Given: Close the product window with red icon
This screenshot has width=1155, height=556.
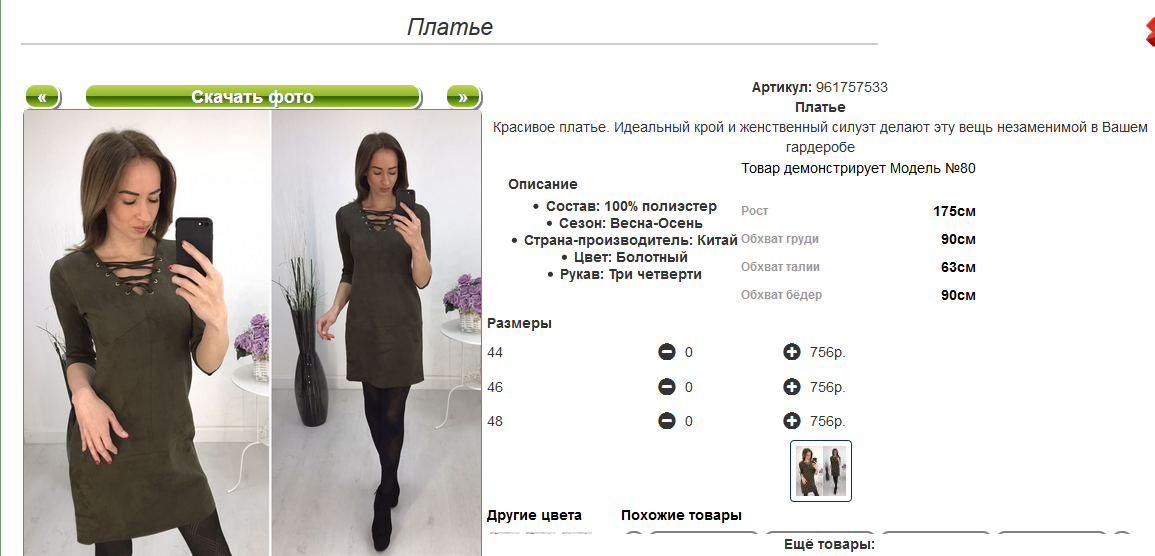Looking at the screenshot, I should pyautogui.click(x=1149, y=32).
